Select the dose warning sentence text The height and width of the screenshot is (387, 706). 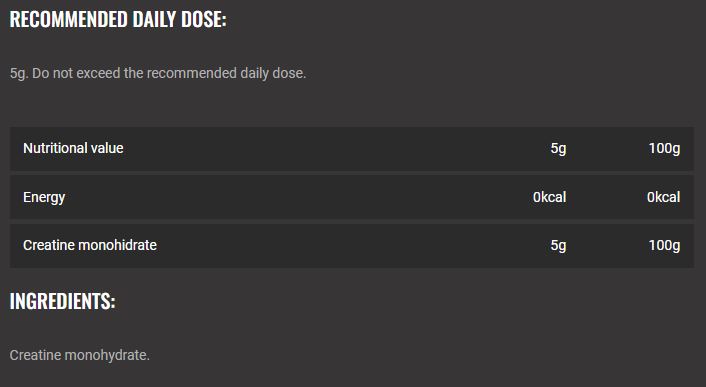(x=158, y=73)
